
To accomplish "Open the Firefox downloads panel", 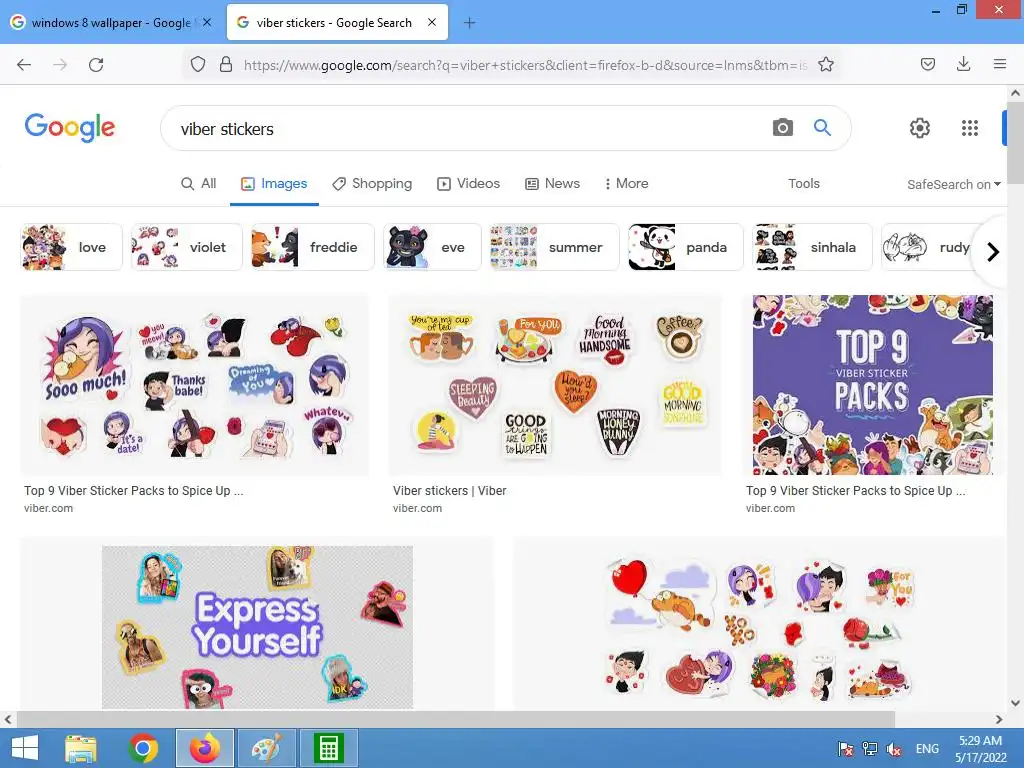I will click(963, 64).
